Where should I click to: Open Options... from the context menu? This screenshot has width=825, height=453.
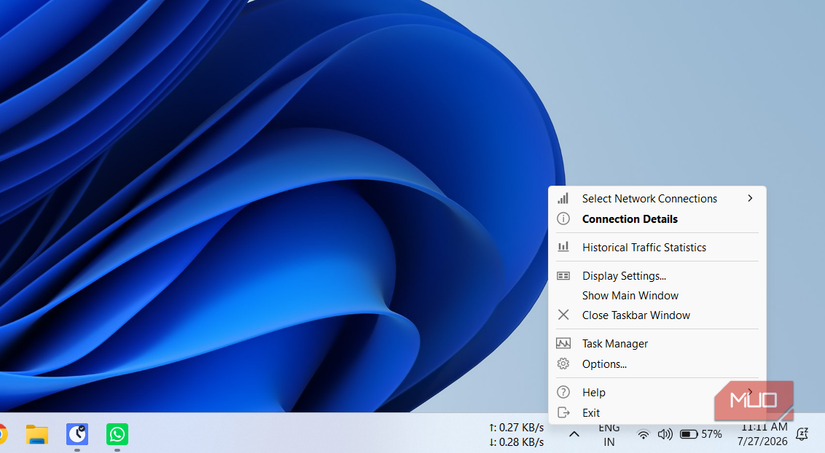point(657,364)
